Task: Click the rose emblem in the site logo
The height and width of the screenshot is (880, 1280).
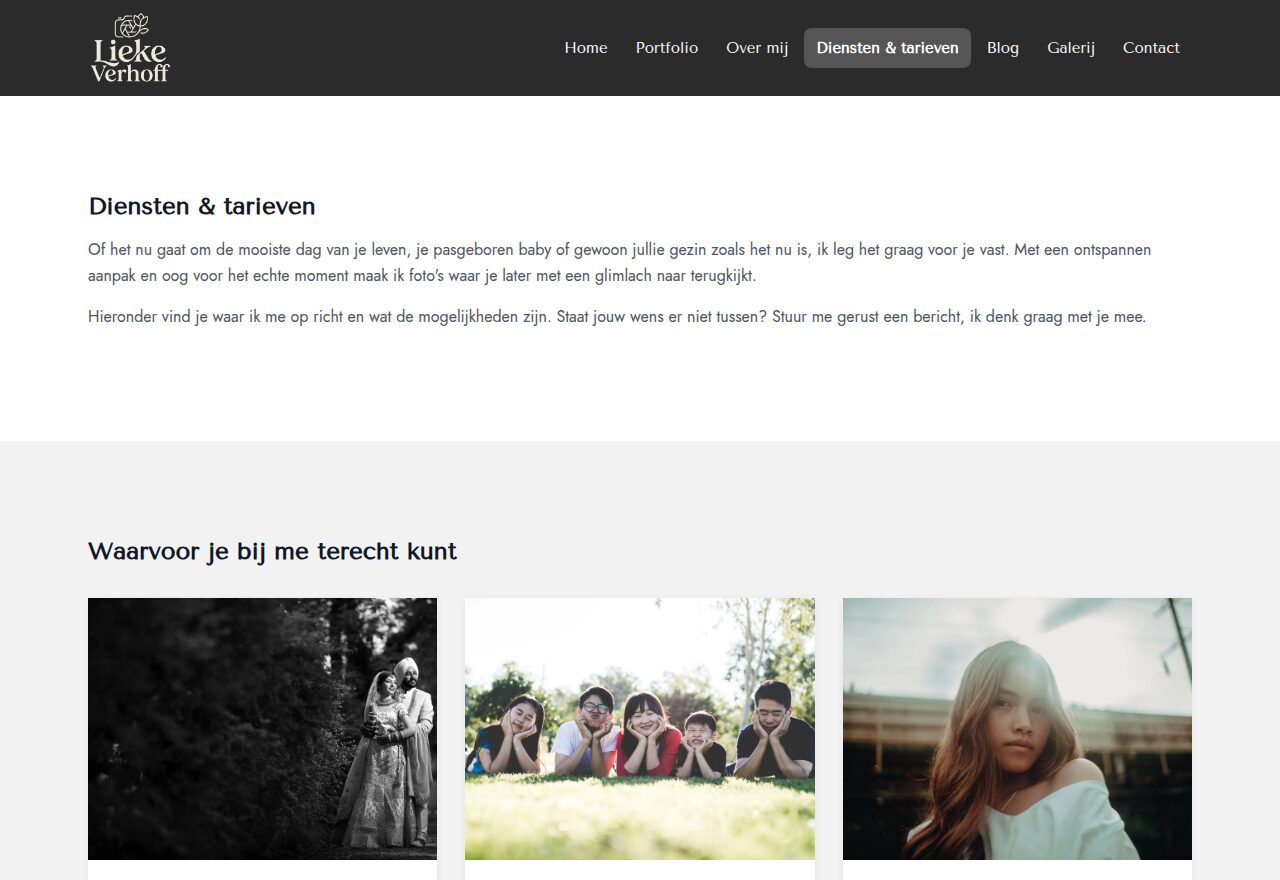Action: click(132, 26)
